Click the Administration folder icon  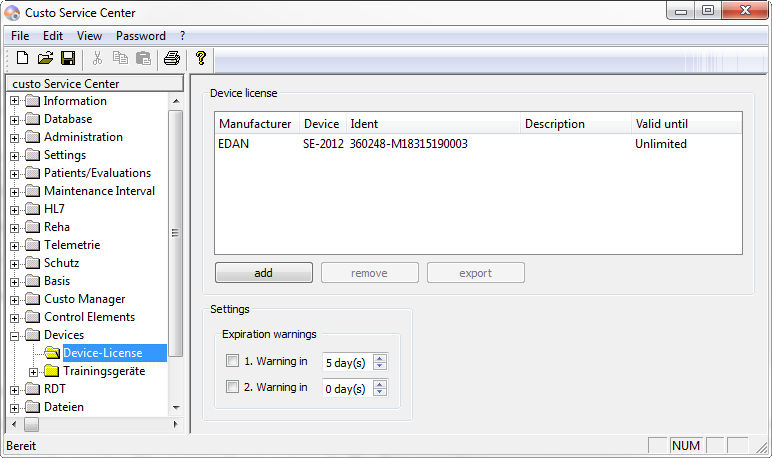(32, 137)
